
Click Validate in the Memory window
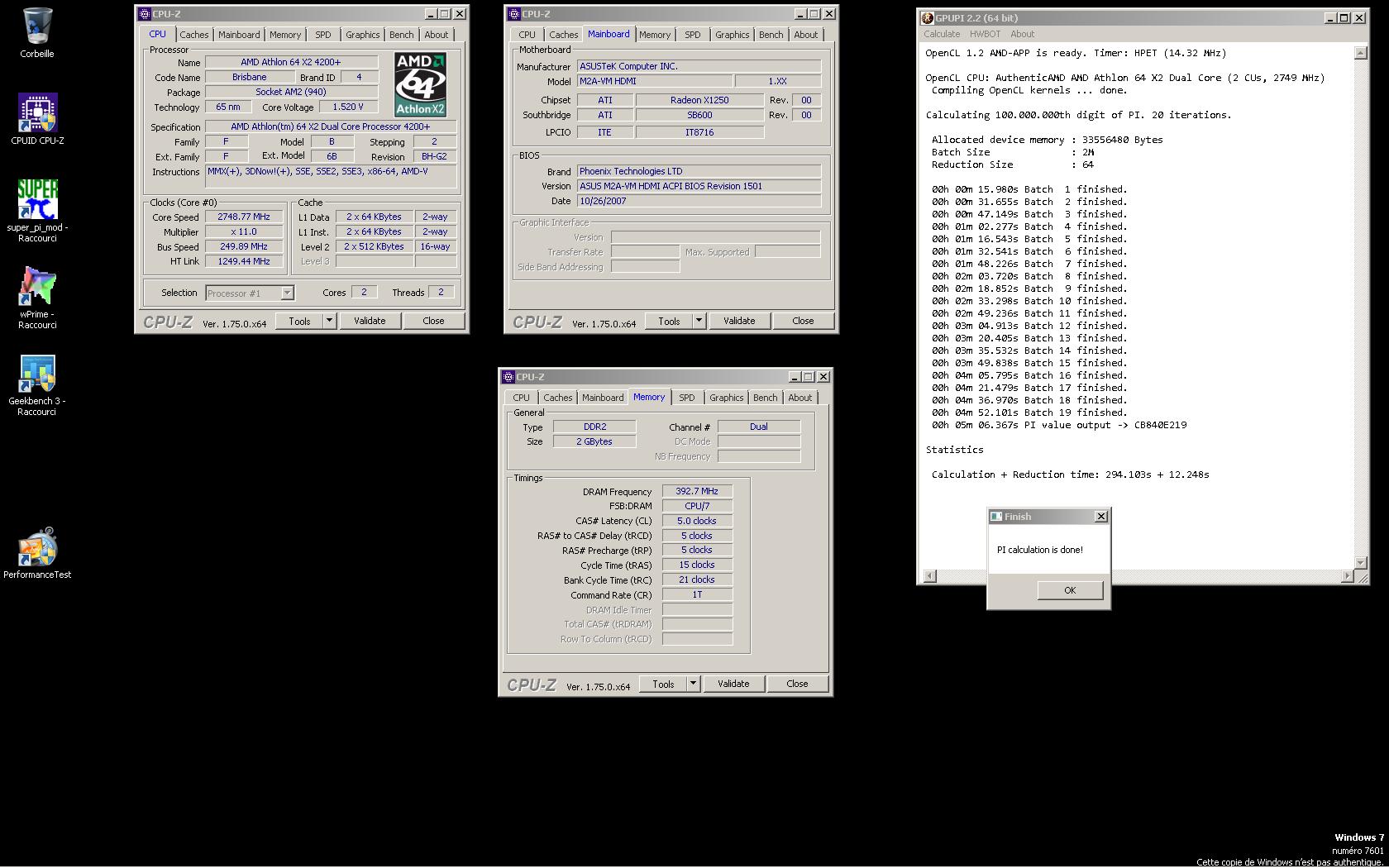tap(733, 684)
